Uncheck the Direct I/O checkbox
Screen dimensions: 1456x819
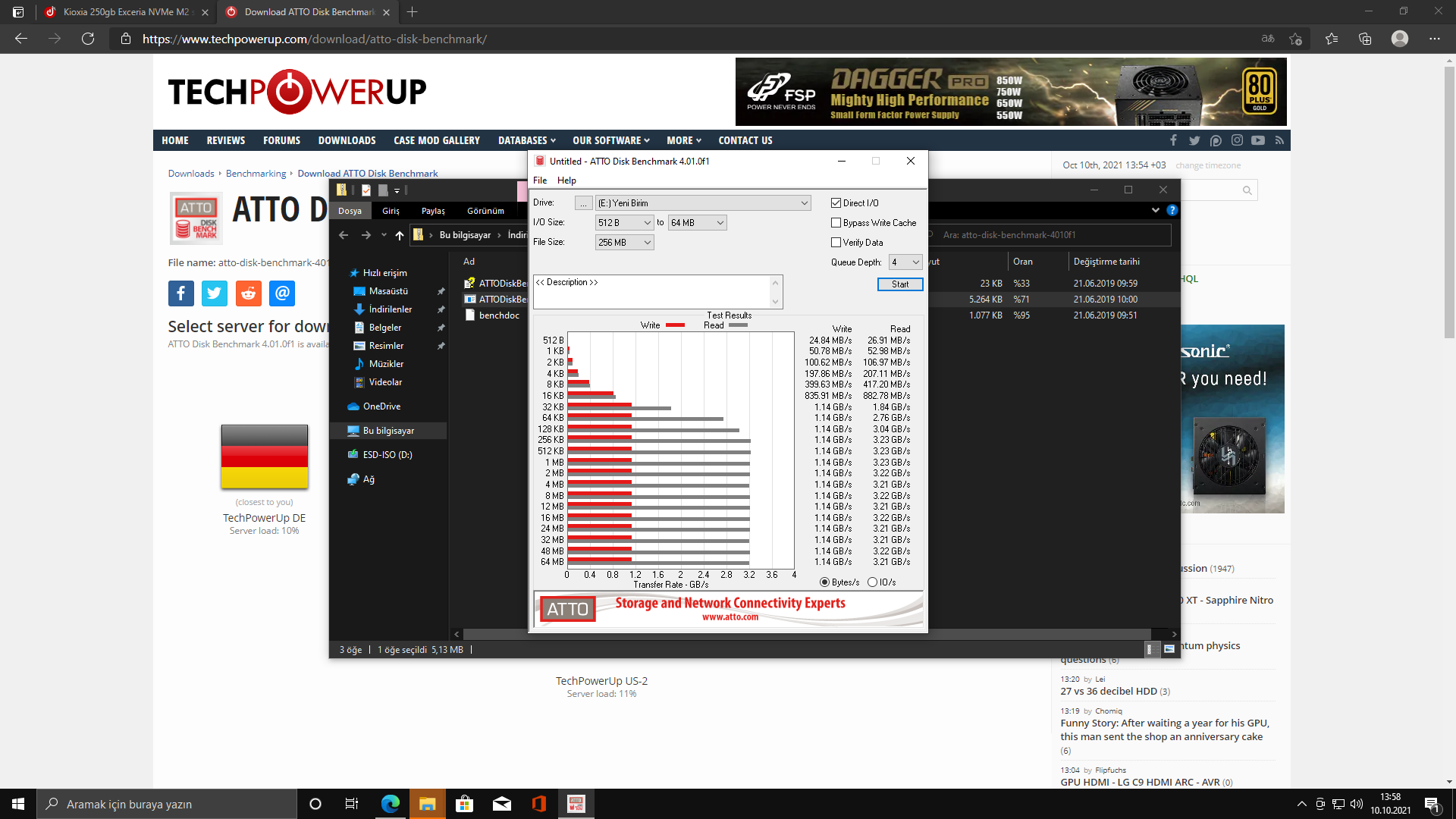[x=836, y=203]
